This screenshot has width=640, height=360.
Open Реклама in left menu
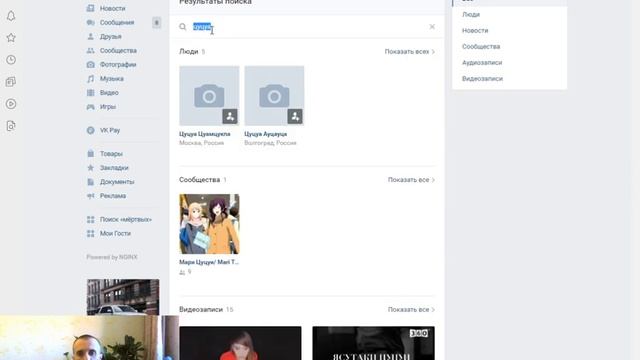113,196
